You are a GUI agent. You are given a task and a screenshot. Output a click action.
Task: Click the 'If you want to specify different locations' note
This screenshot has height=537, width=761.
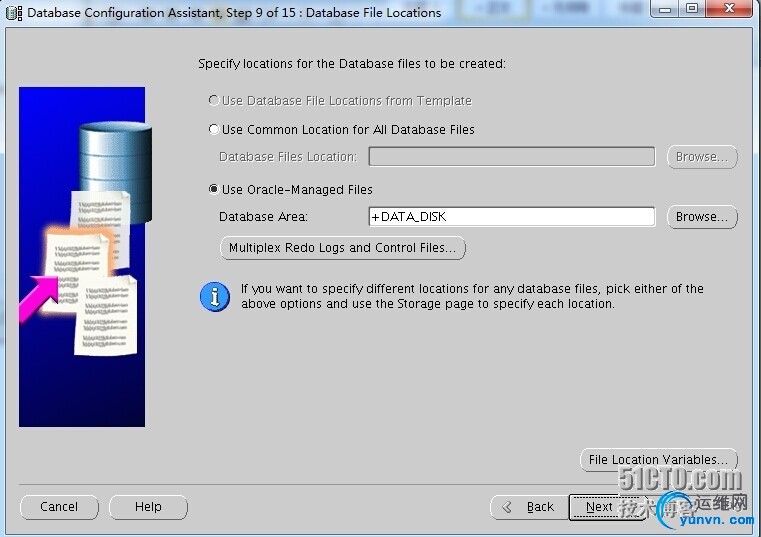click(472, 296)
